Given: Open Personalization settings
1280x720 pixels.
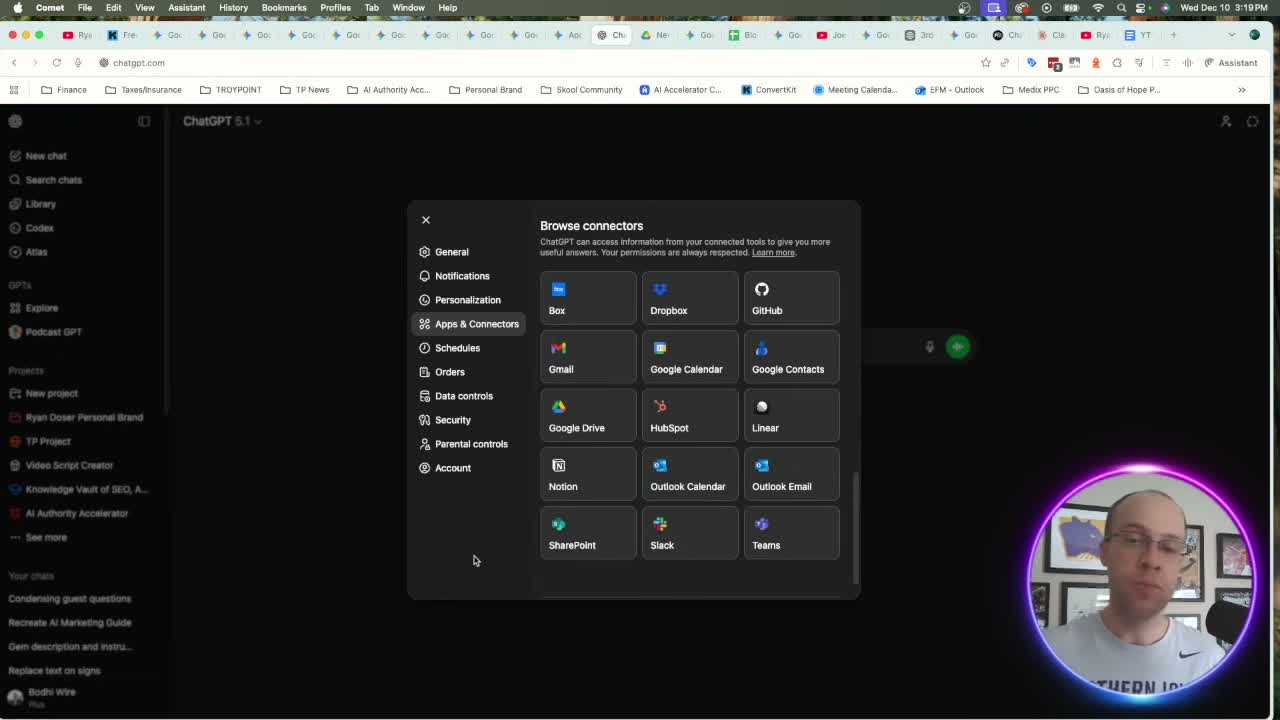Looking at the screenshot, I should click(x=468, y=300).
